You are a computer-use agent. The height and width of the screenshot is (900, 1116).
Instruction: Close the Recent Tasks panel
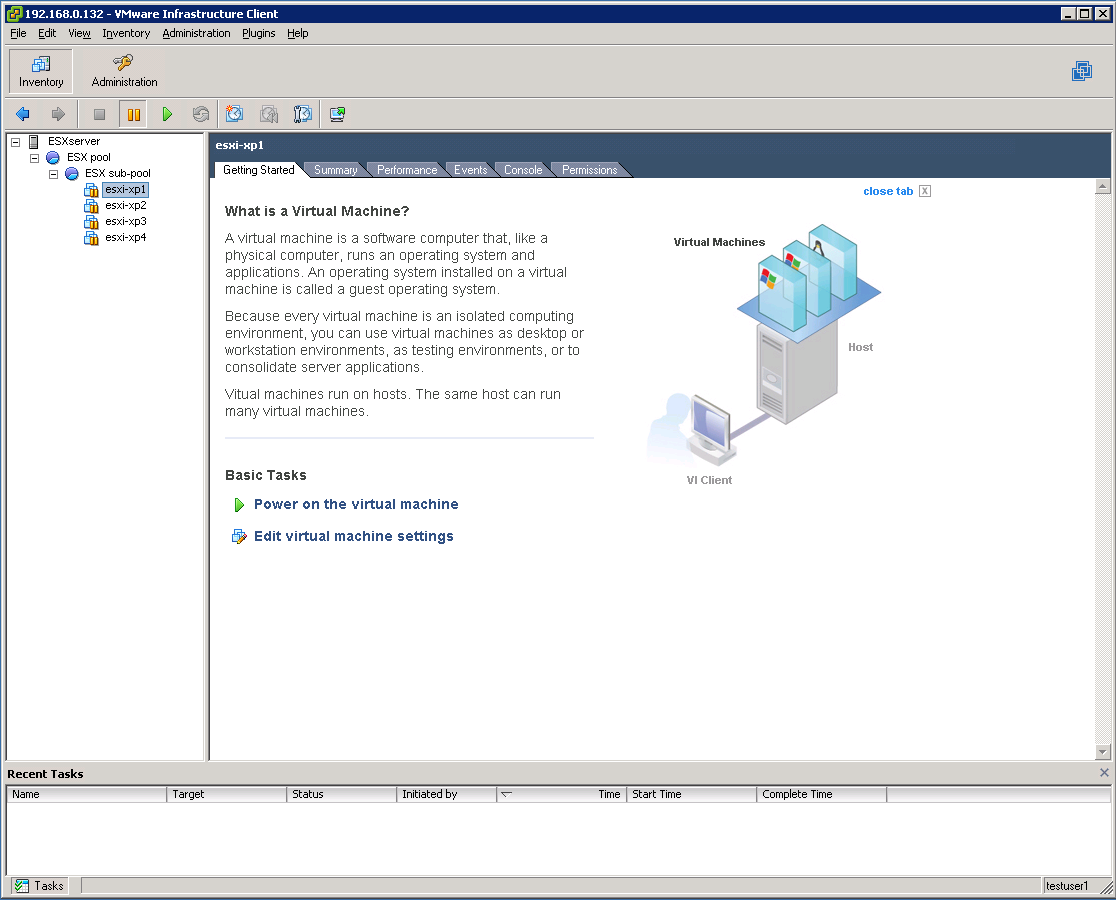tap(1104, 773)
